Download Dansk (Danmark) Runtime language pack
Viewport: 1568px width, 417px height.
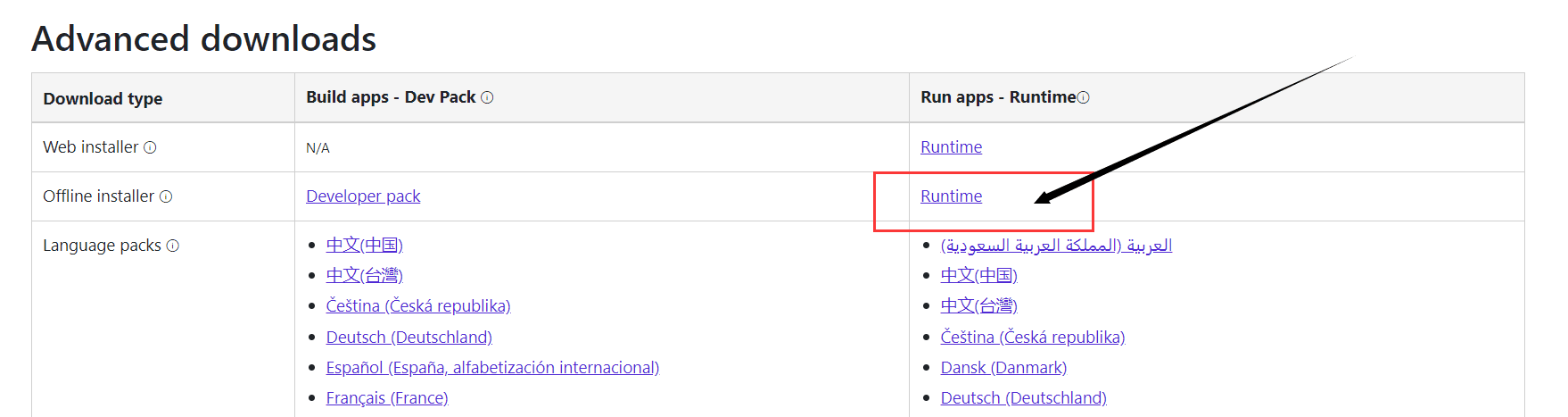click(x=1003, y=368)
